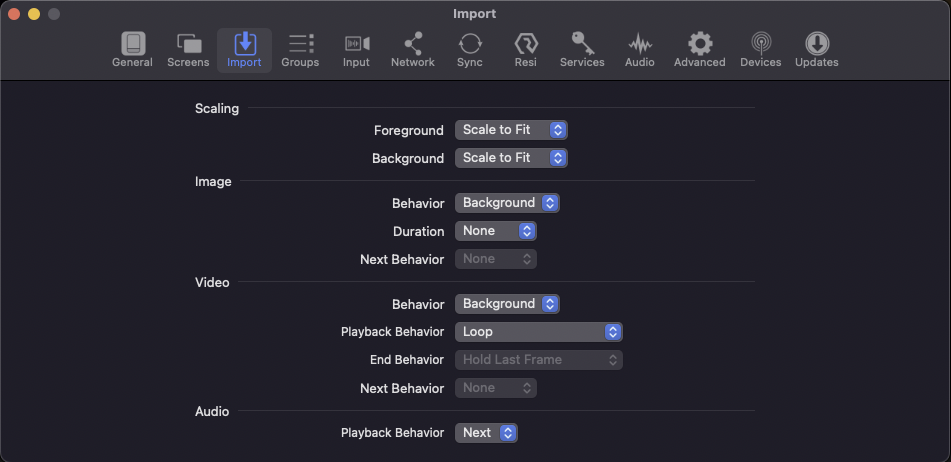Select the Input preferences icon
The height and width of the screenshot is (462, 951).
click(x=356, y=50)
